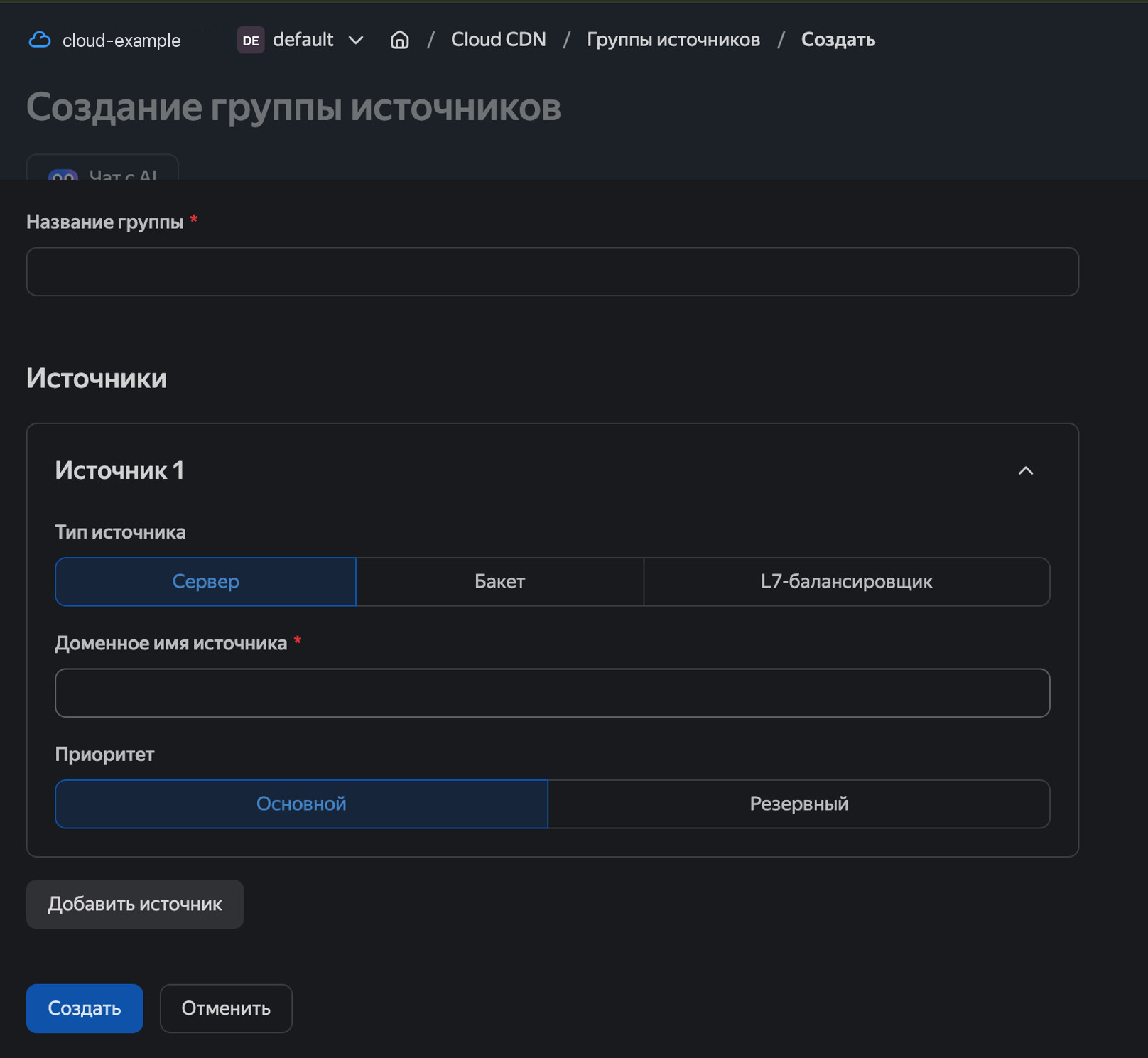
Task: Click the Добавить источник button
Action: click(x=135, y=905)
